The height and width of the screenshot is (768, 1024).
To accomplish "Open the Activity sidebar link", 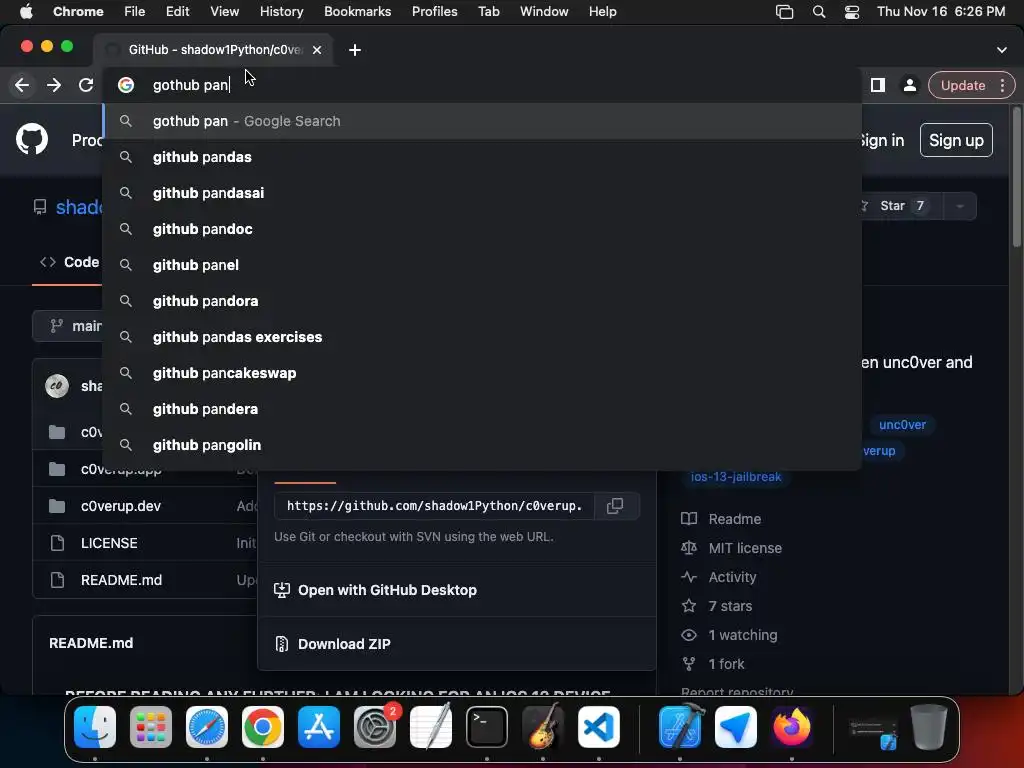I will [718, 577].
